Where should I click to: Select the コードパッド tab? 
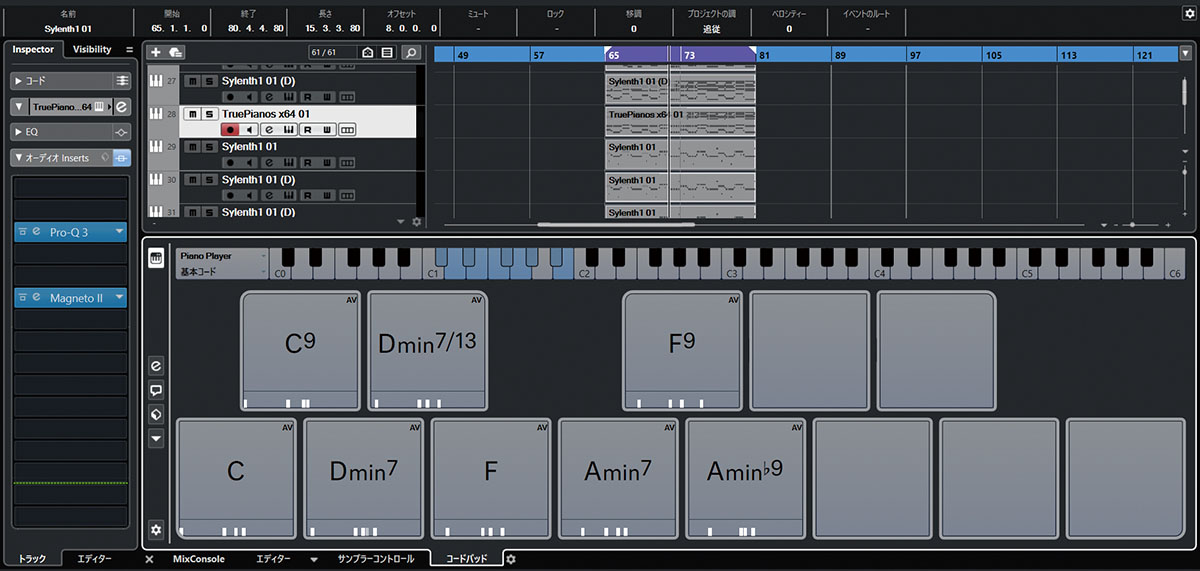[x=466, y=559]
